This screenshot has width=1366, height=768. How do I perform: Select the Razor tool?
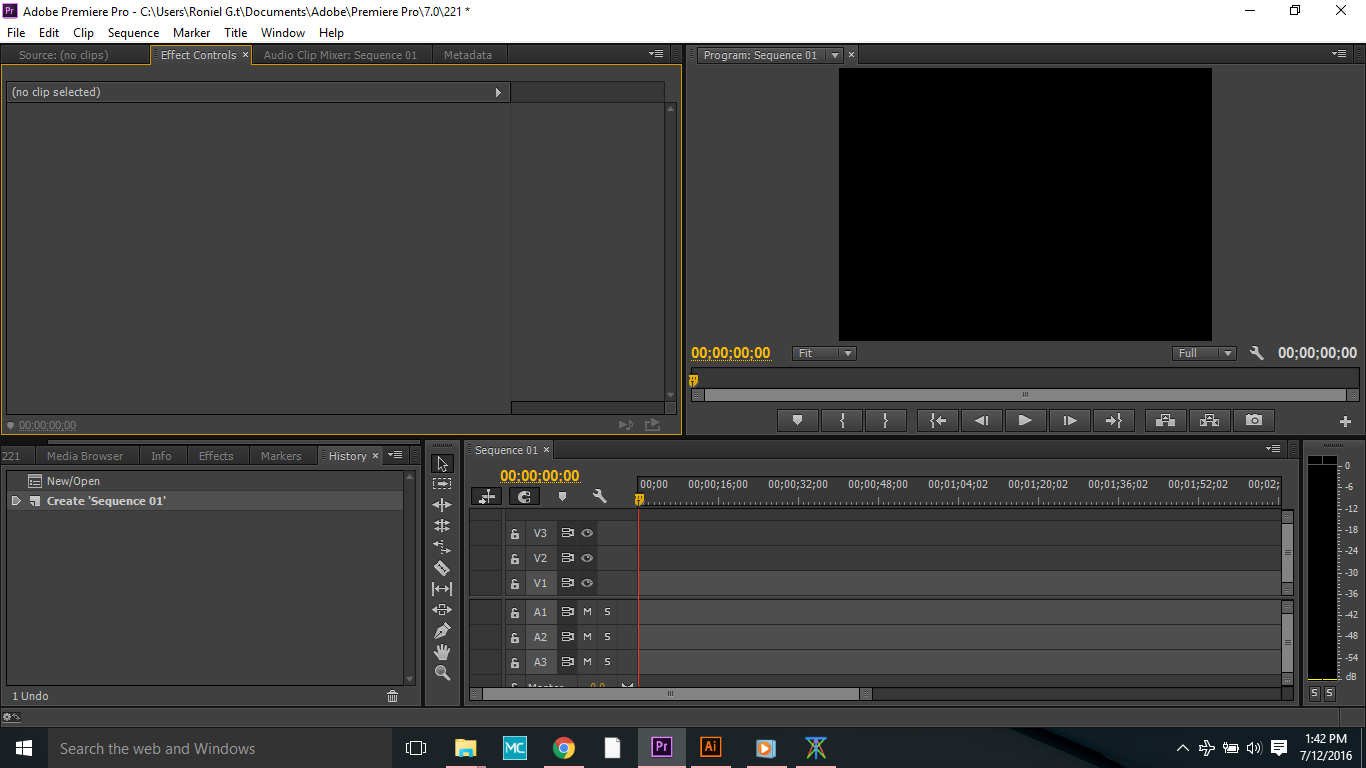click(442, 568)
